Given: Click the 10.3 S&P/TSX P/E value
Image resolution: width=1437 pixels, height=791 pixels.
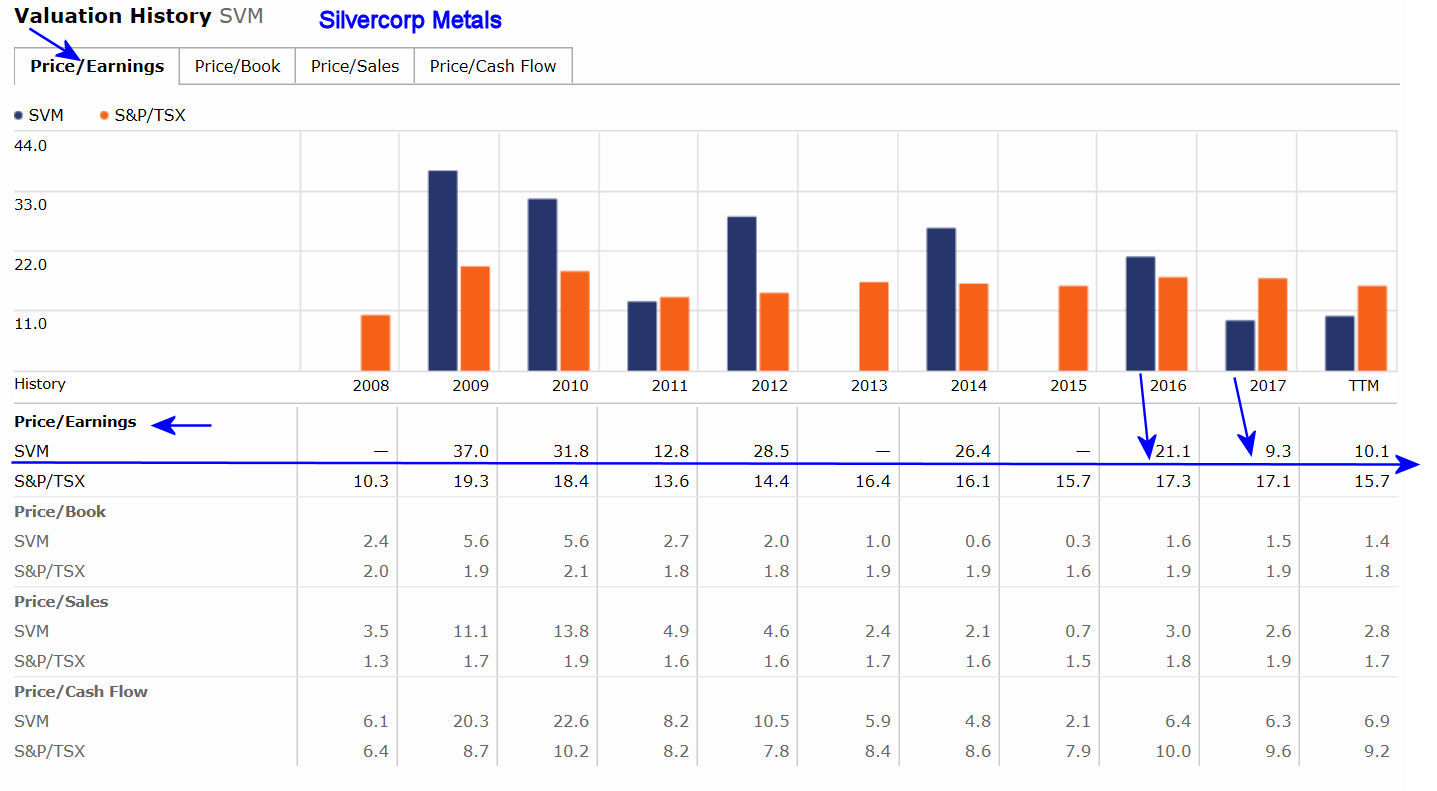Looking at the screenshot, I should 372,482.
